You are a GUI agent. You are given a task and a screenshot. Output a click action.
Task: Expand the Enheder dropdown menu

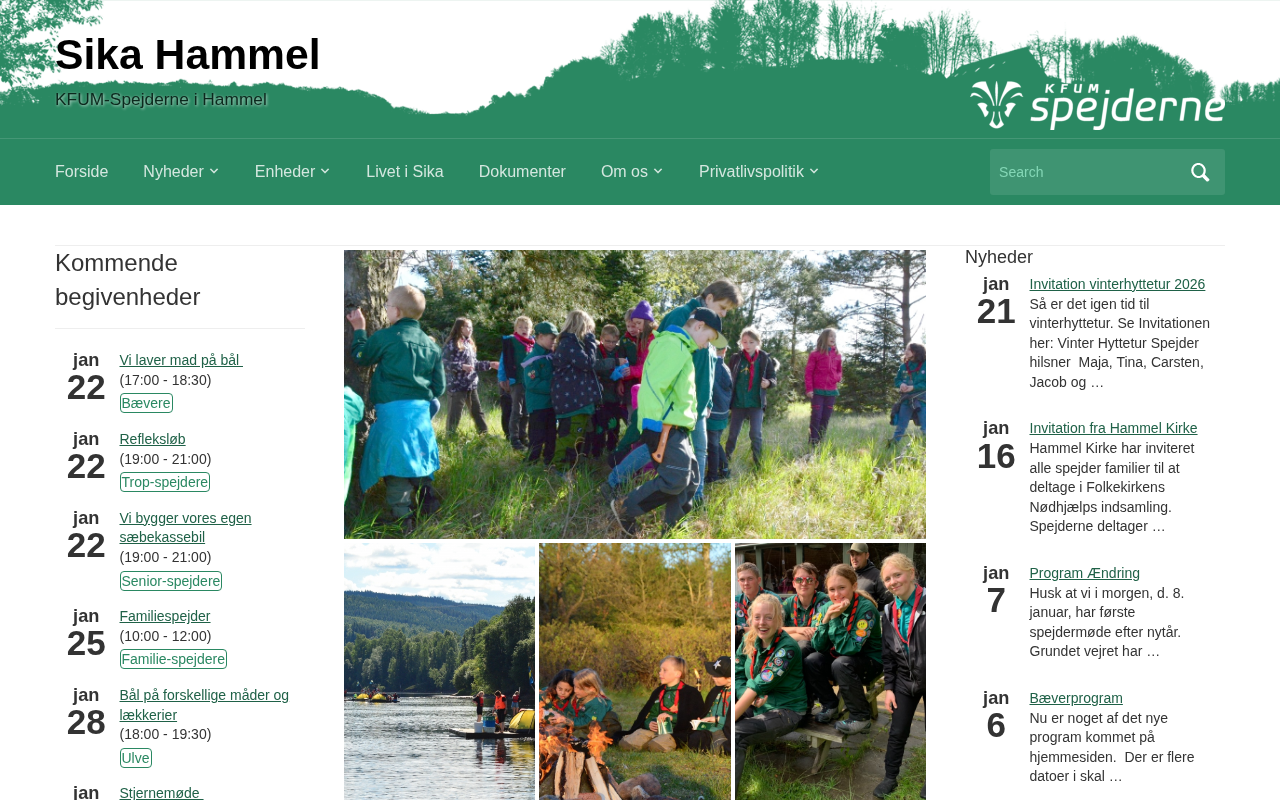click(292, 172)
